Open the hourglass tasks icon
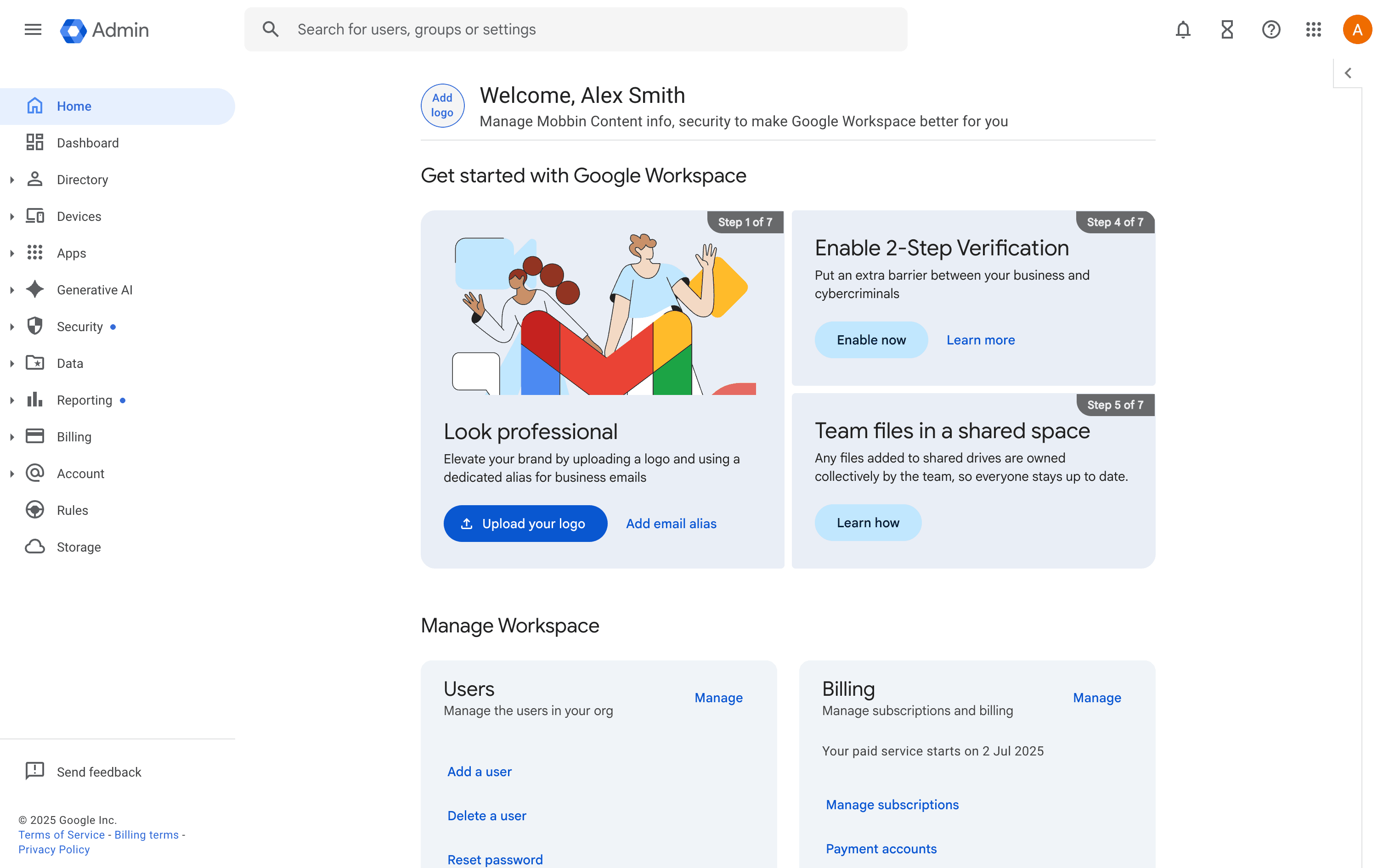Image resolution: width=1389 pixels, height=868 pixels. [x=1226, y=29]
